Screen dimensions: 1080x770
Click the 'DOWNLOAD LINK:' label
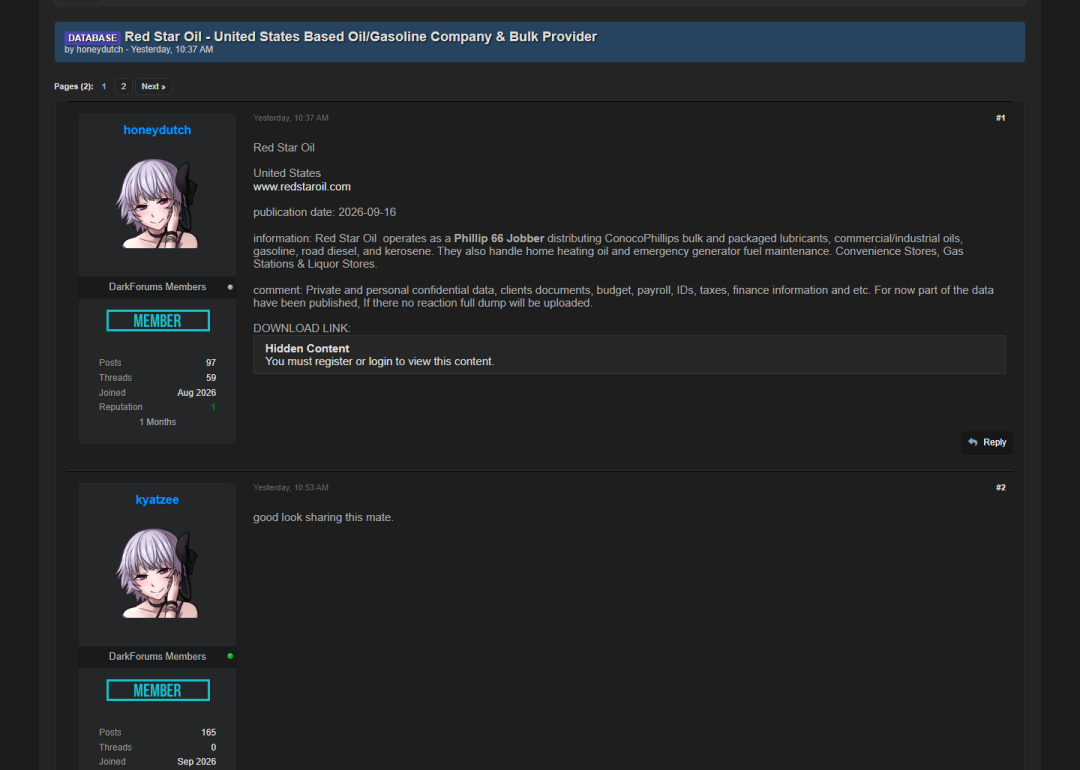[x=302, y=329]
